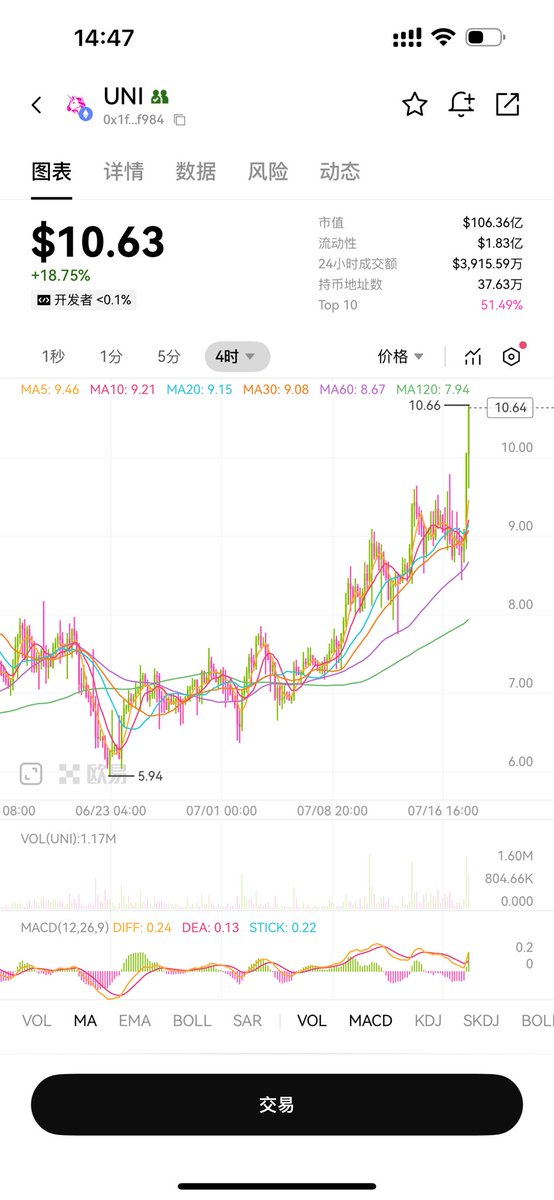
Task: Toggle the BOLL indicator
Action: click(x=192, y=1020)
